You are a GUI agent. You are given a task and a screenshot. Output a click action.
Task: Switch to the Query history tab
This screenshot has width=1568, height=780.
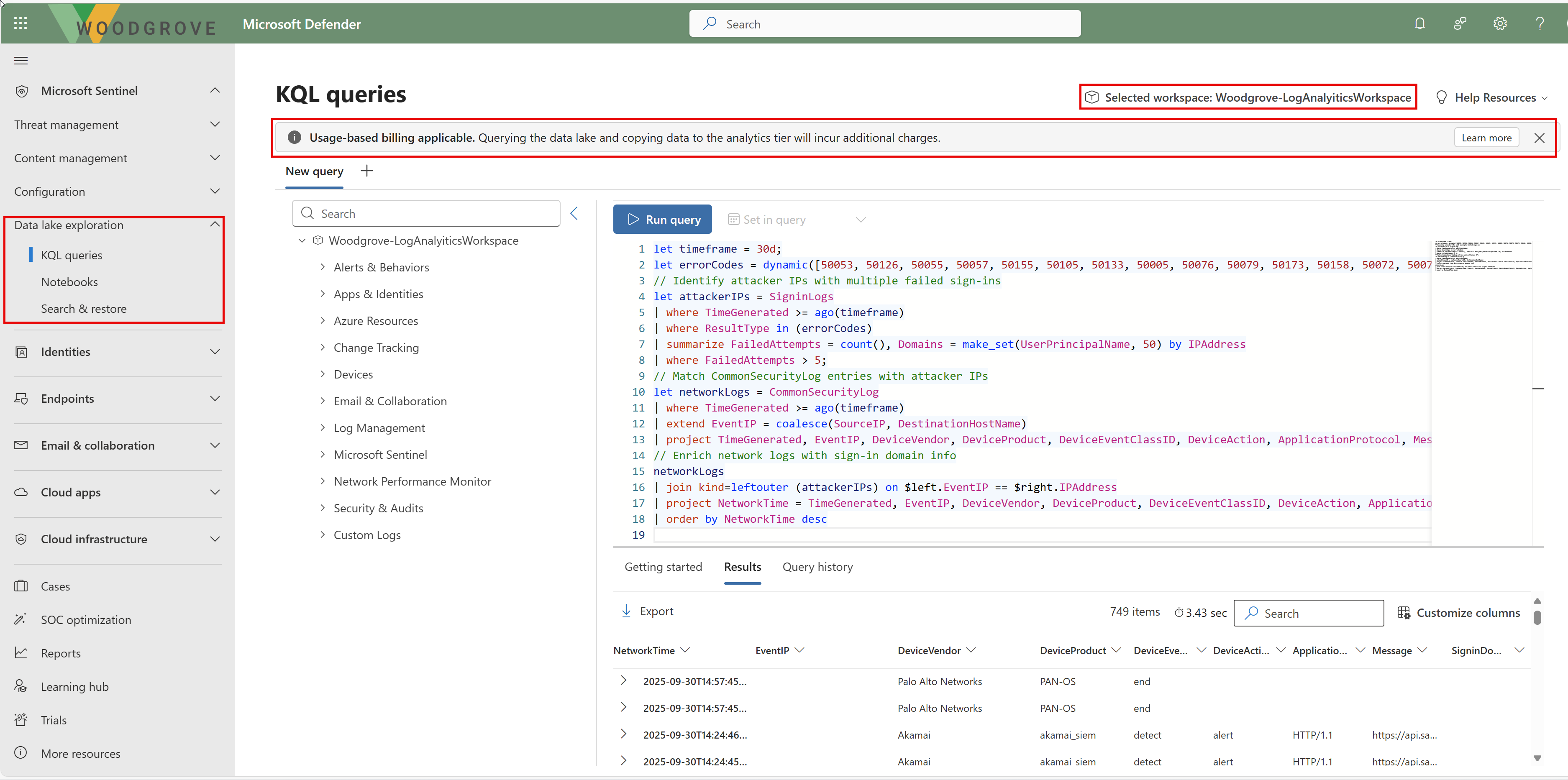tap(817, 566)
